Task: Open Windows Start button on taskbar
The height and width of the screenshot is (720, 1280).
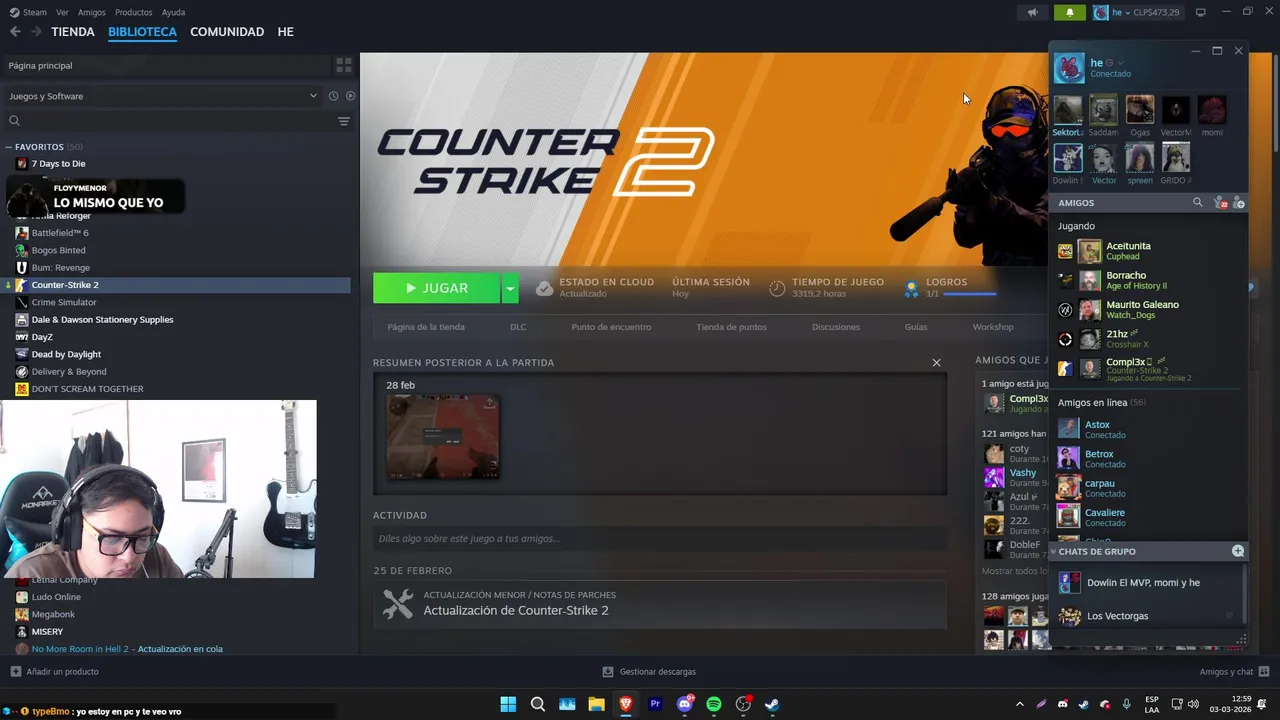Action: 508,704
